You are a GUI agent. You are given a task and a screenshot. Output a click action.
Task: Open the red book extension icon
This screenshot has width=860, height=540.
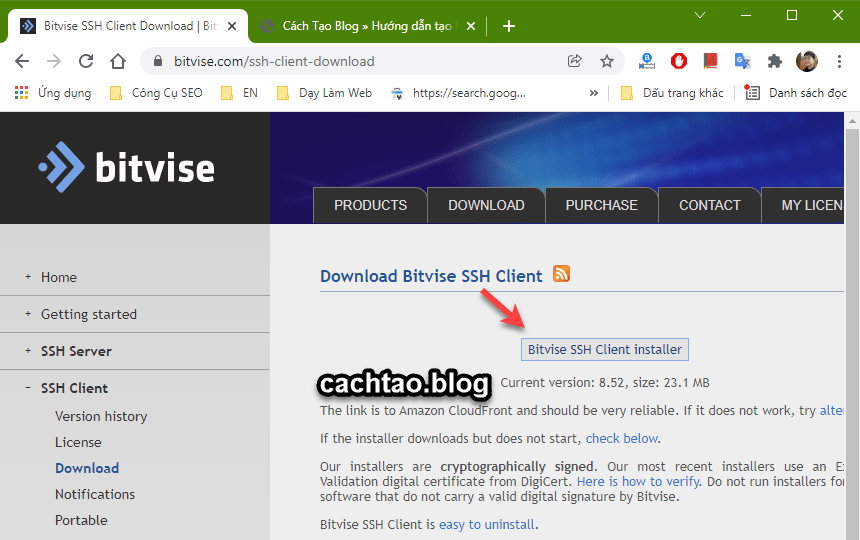click(710, 61)
